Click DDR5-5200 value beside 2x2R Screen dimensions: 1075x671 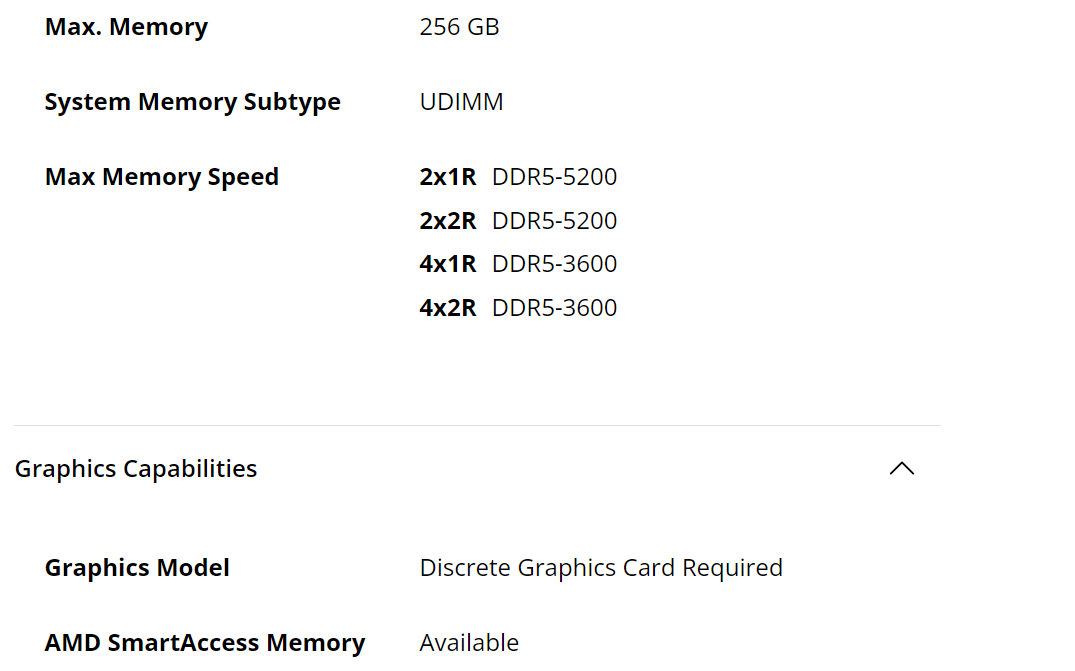[555, 221]
